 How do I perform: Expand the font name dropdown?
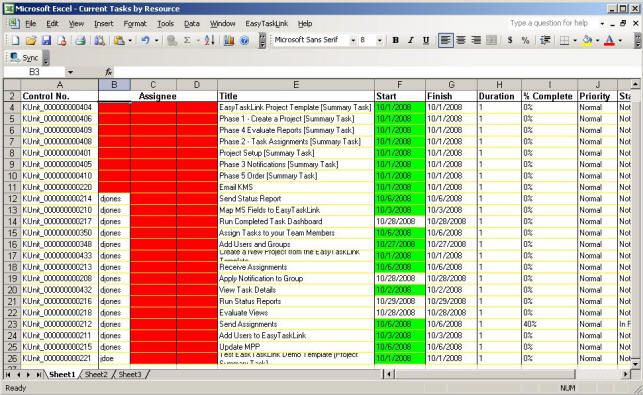[x=353, y=40]
